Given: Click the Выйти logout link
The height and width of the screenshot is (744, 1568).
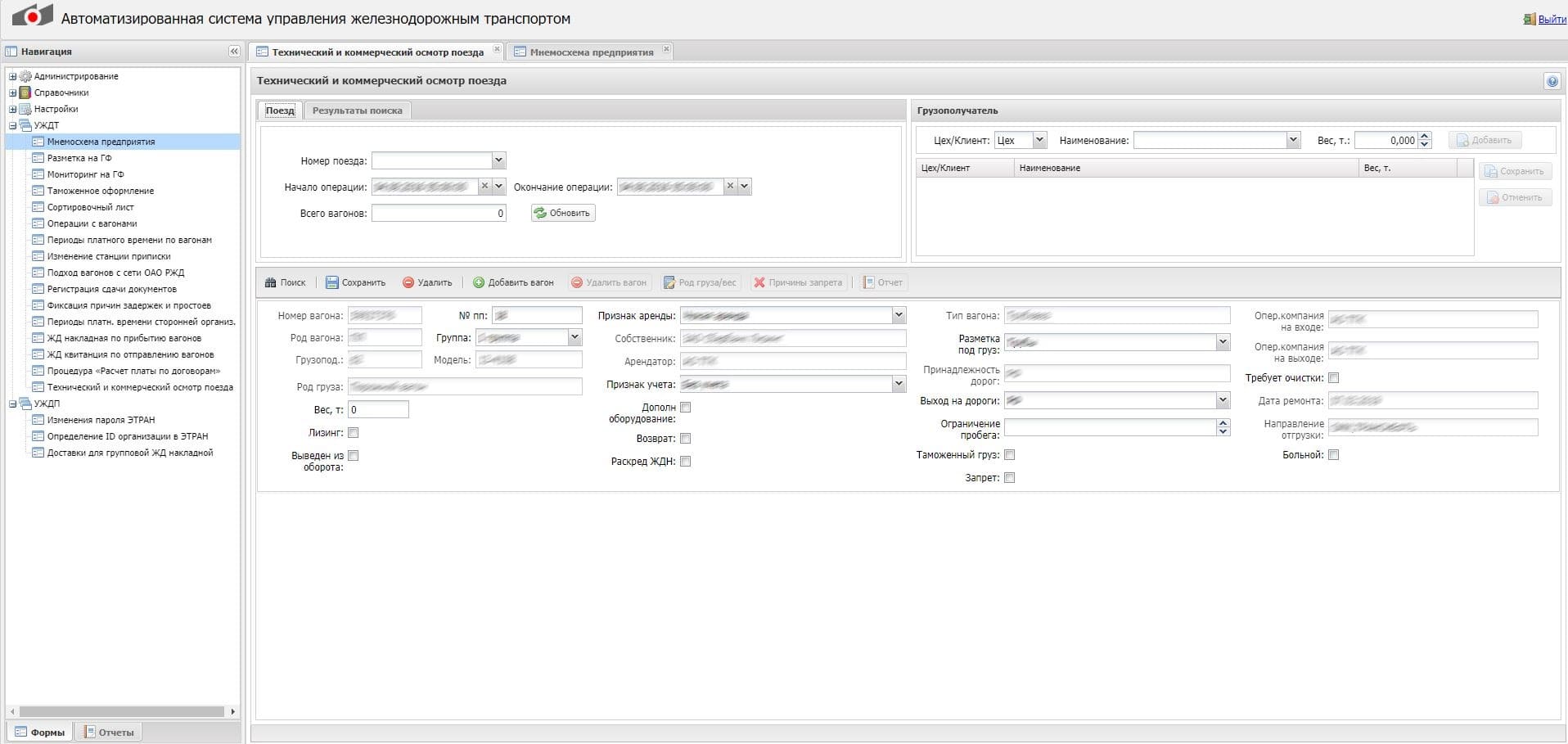Looking at the screenshot, I should tap(1552, 19).
